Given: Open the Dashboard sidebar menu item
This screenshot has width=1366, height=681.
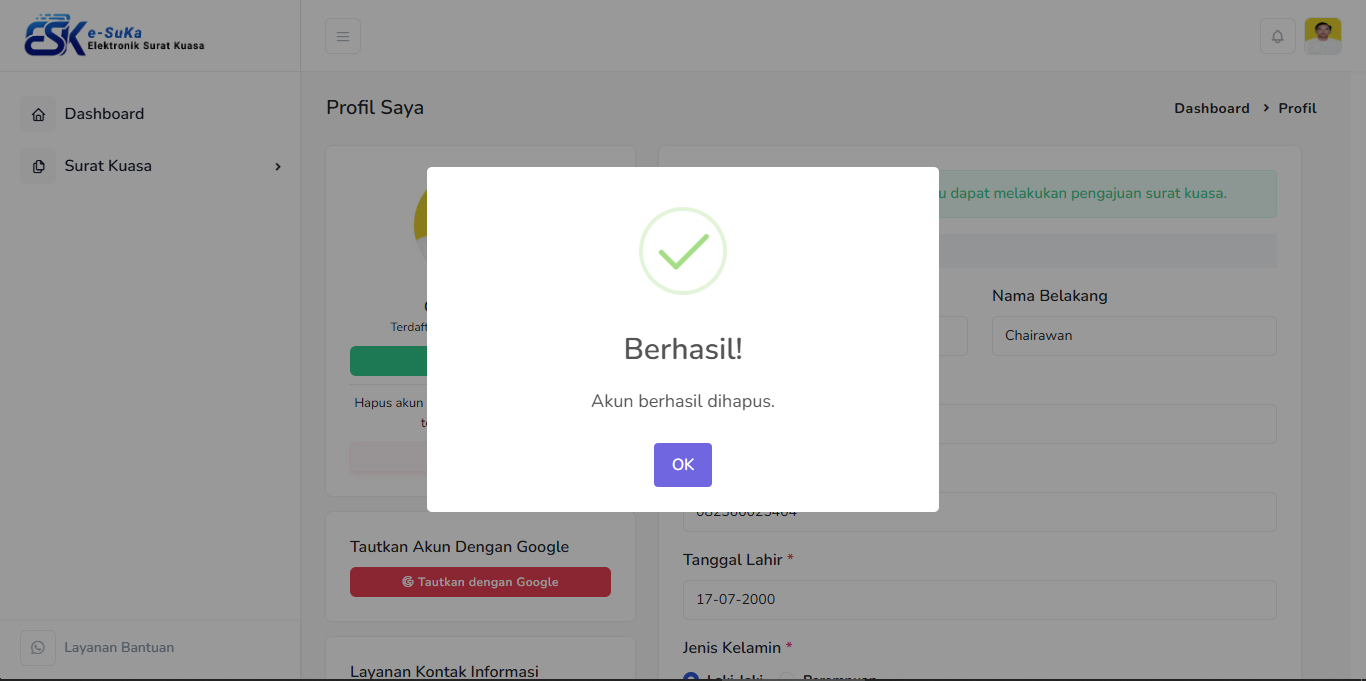Looking at the screenshot, I should 104,114.
